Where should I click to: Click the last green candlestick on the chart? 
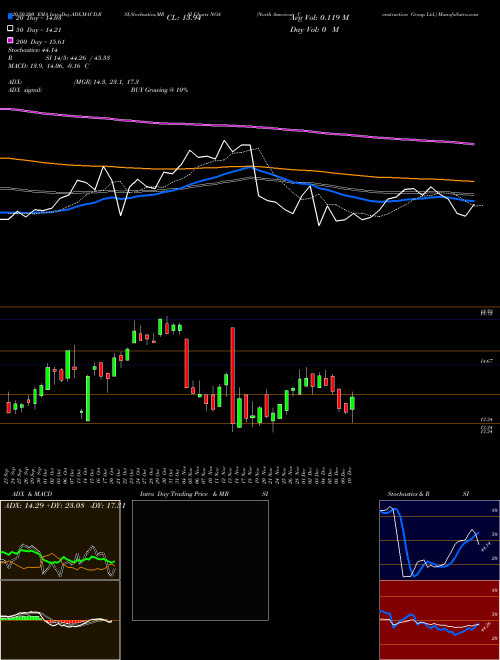click(x=352, y=403)
